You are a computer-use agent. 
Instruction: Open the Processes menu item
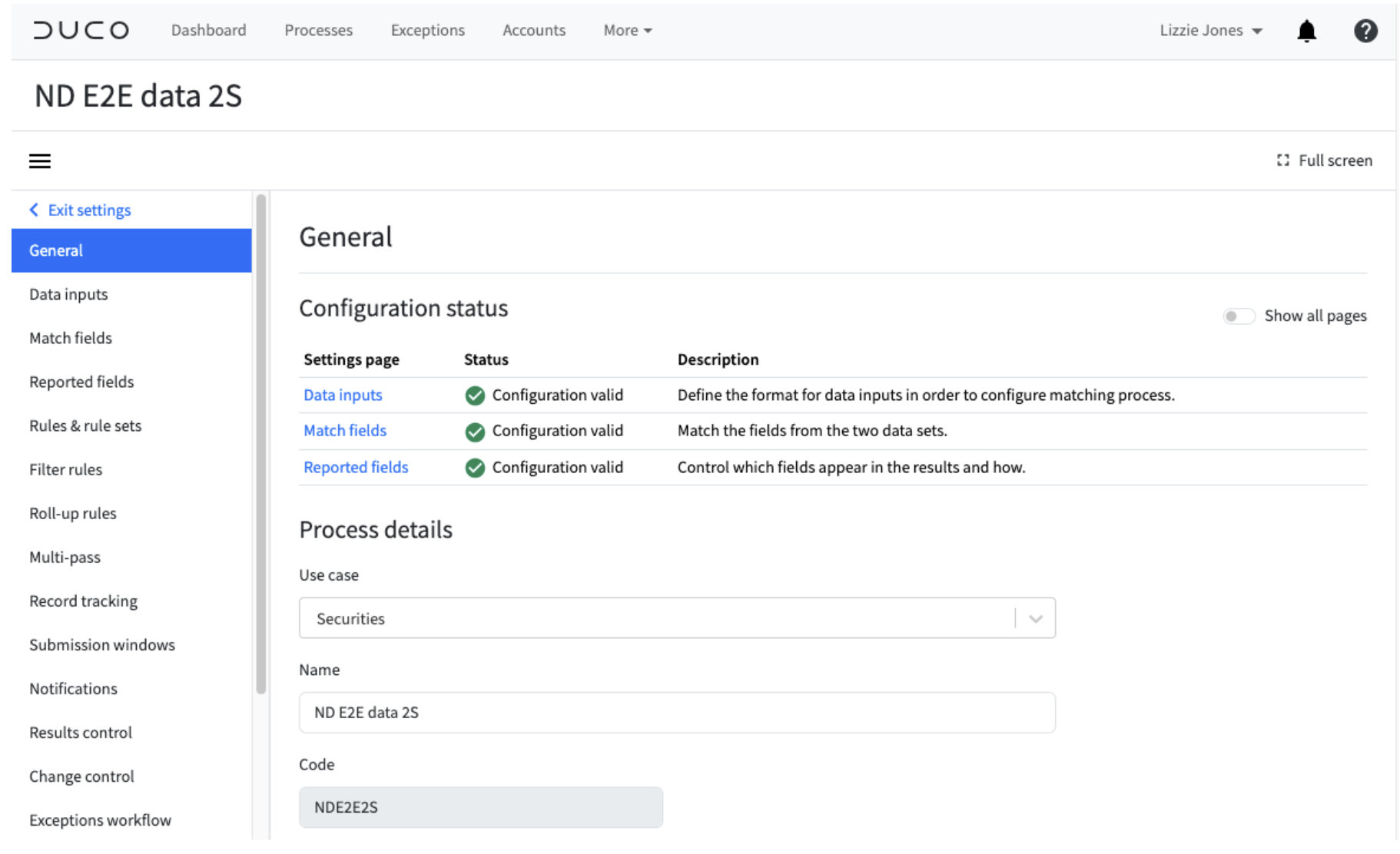click(318, 30)
